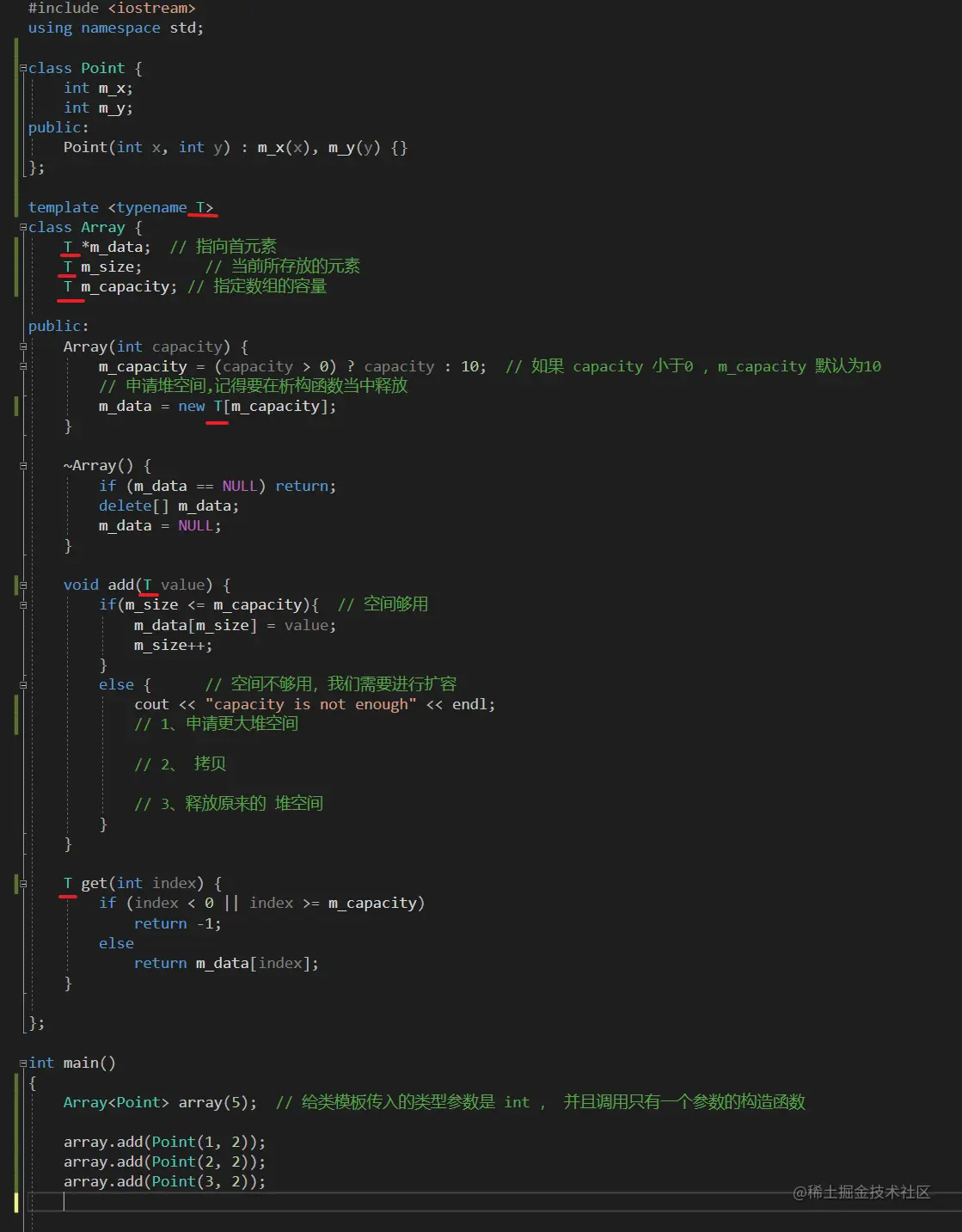Click the 'T *m_data;' declaration
962x1232 pixels.
click(x=107, y=247)
